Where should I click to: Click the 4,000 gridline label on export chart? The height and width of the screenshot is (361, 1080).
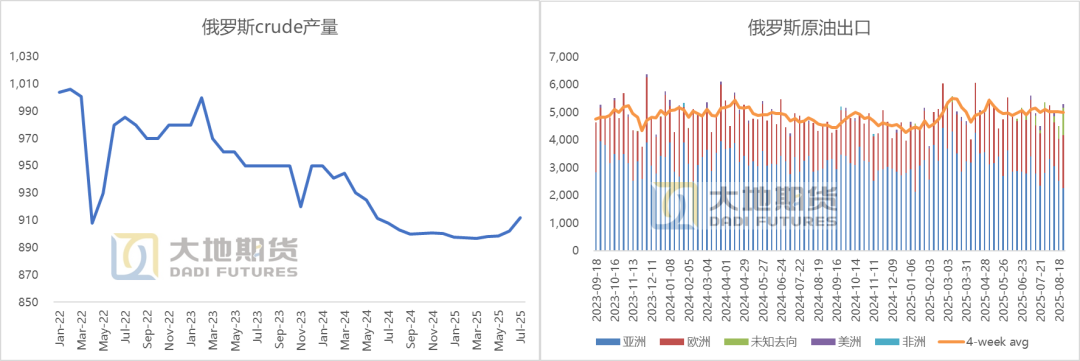pos(566,140)
